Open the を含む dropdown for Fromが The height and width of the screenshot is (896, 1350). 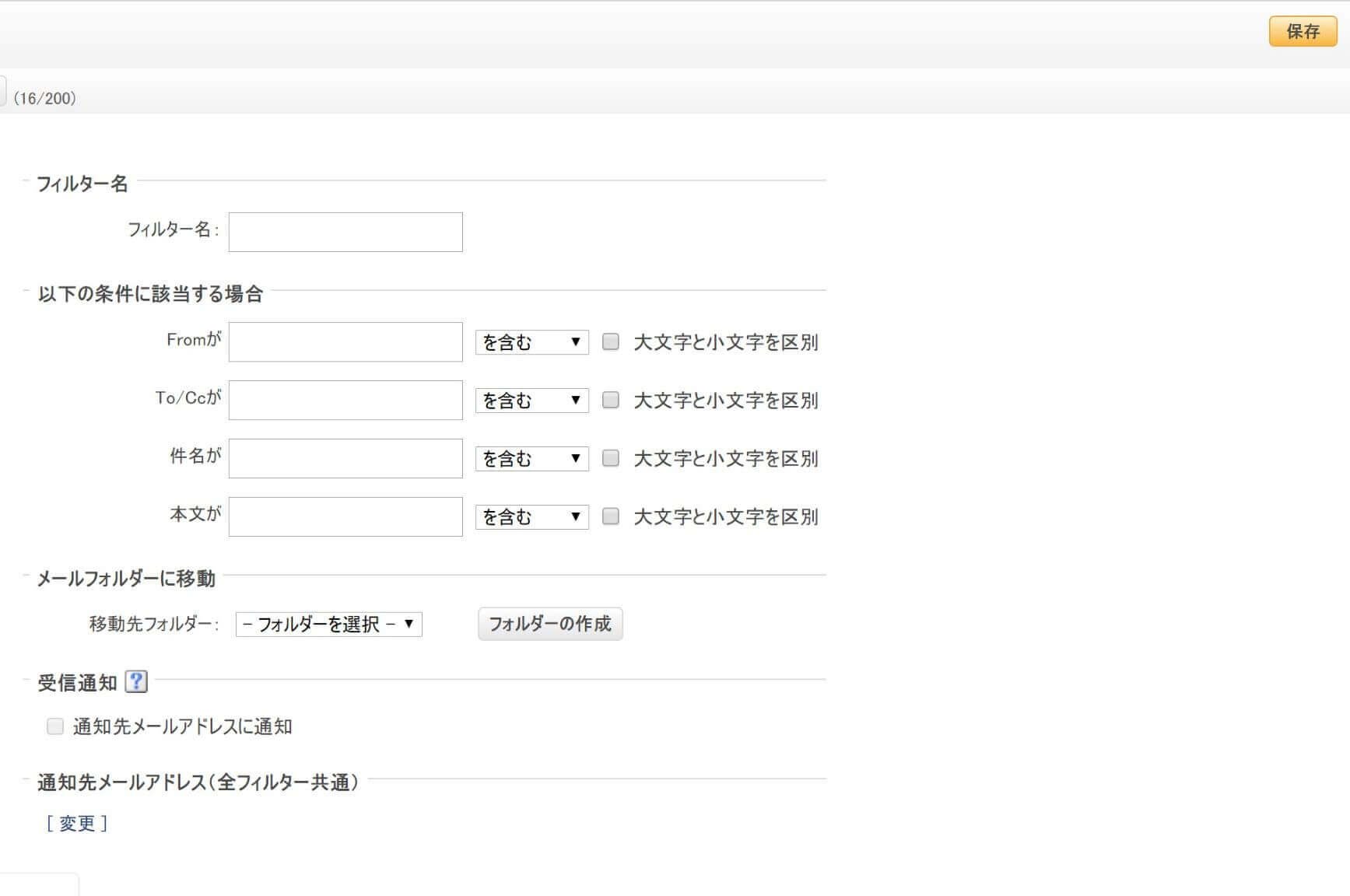click(531, 342)
